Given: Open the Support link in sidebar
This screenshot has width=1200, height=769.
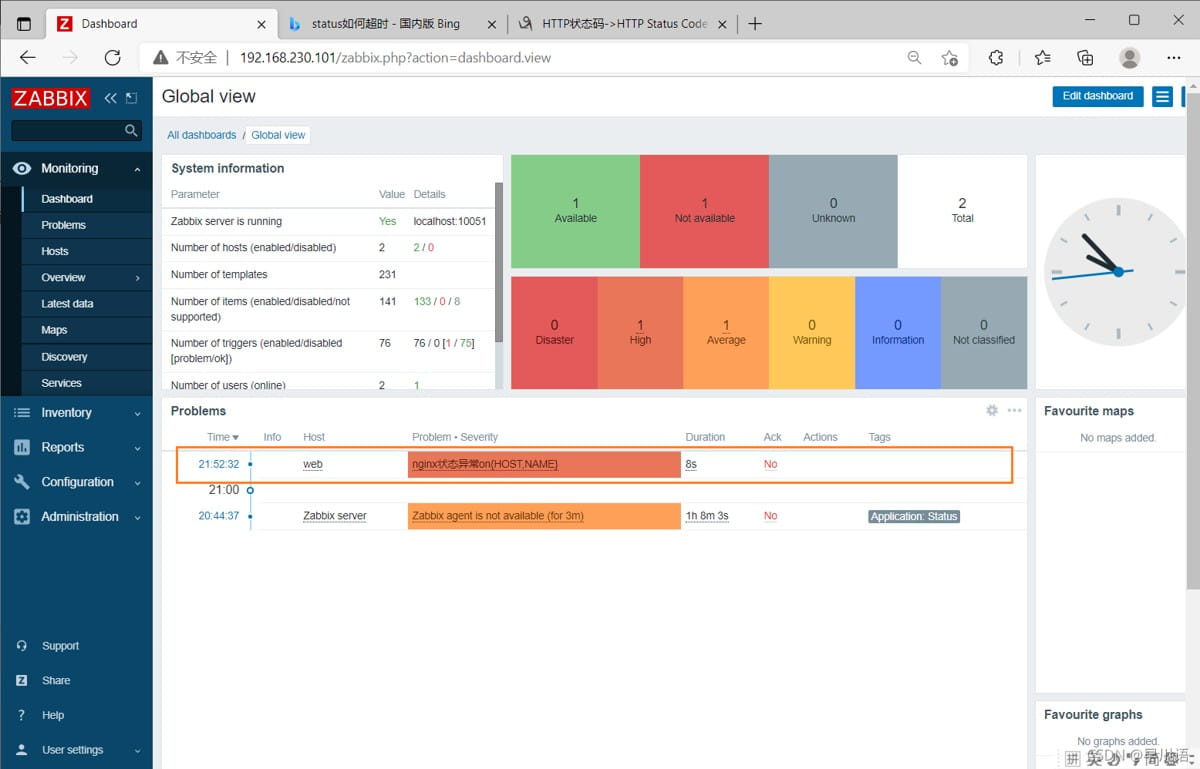Looking at the screenshot, I should click(60, 646).
